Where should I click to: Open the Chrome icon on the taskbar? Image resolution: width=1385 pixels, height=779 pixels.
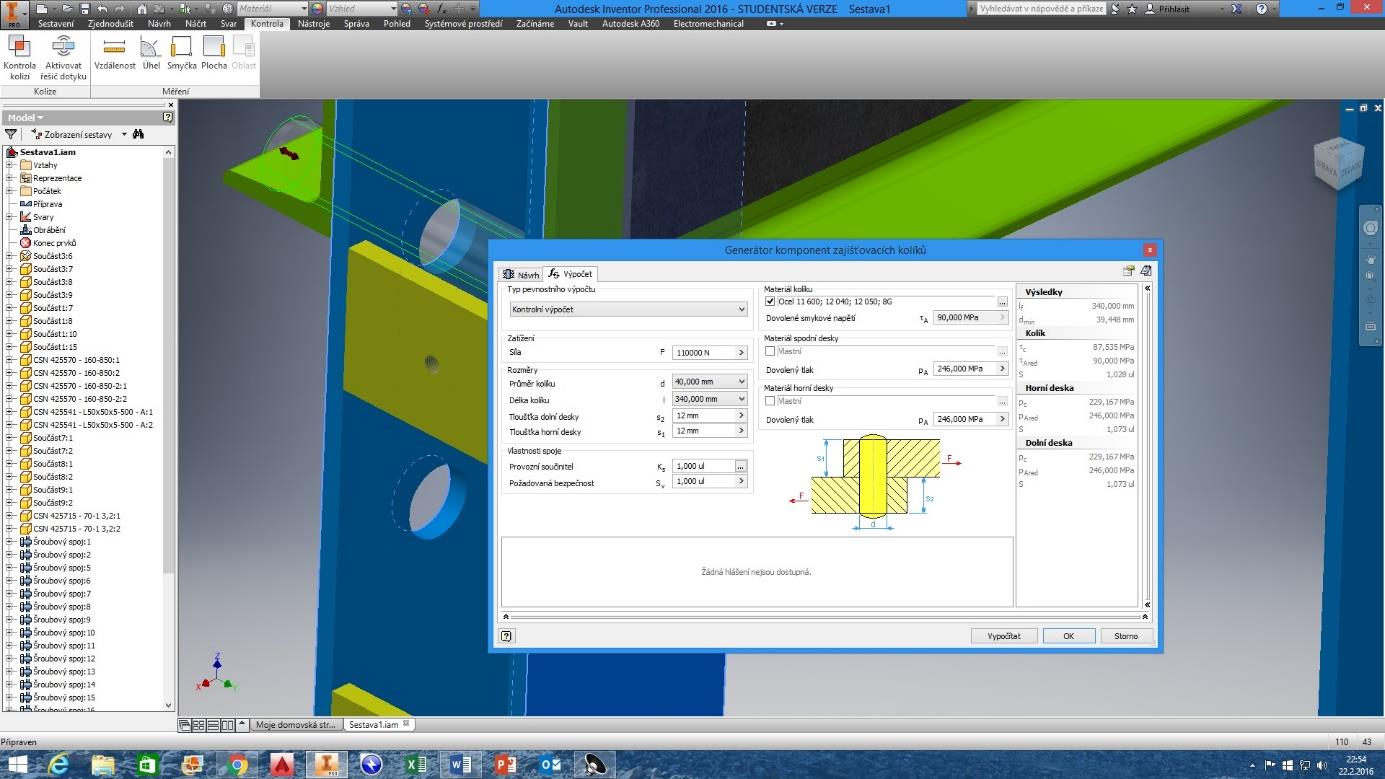pos(238,765)
